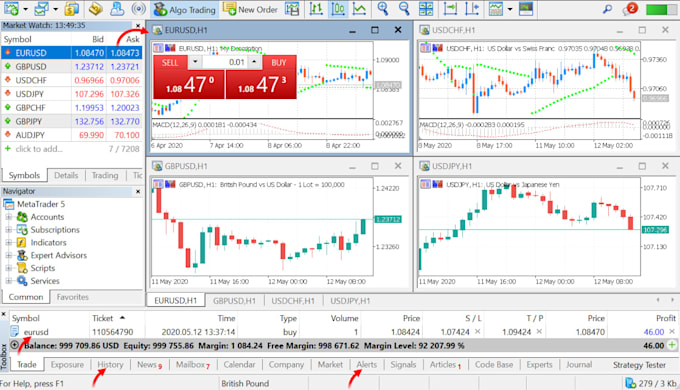Click the search magnifier icon

tap(608, 9)
